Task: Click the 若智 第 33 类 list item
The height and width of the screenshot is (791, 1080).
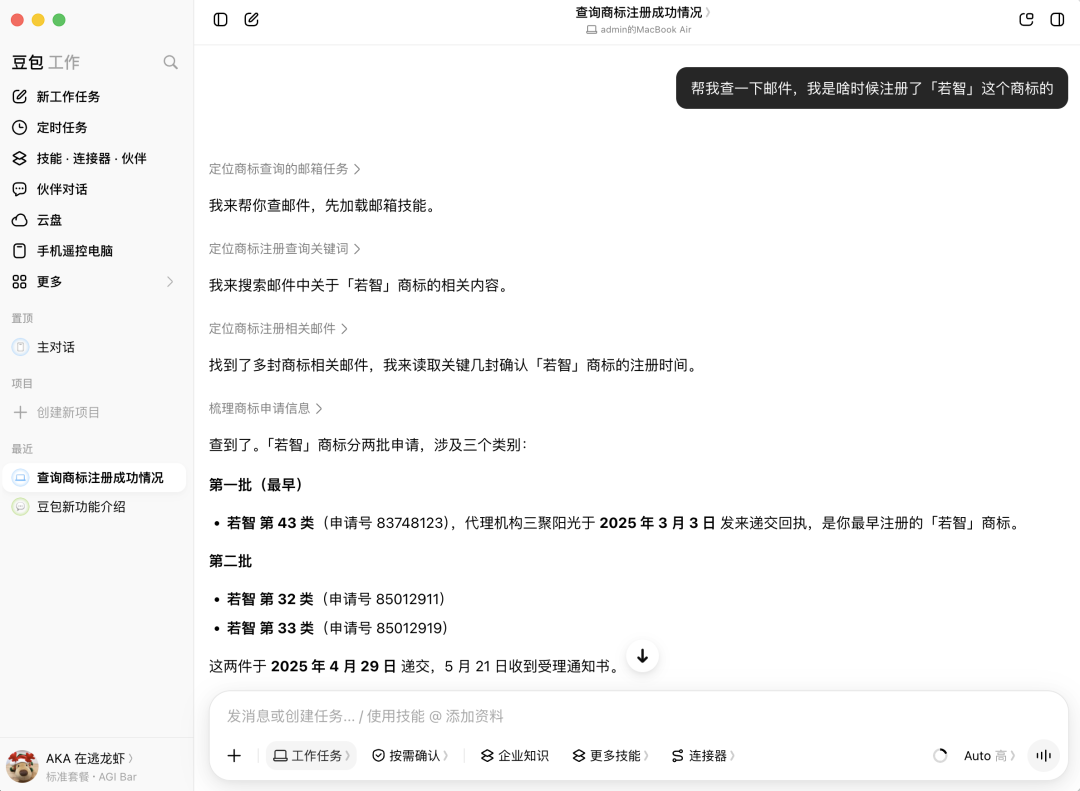Action: point(337,628)
